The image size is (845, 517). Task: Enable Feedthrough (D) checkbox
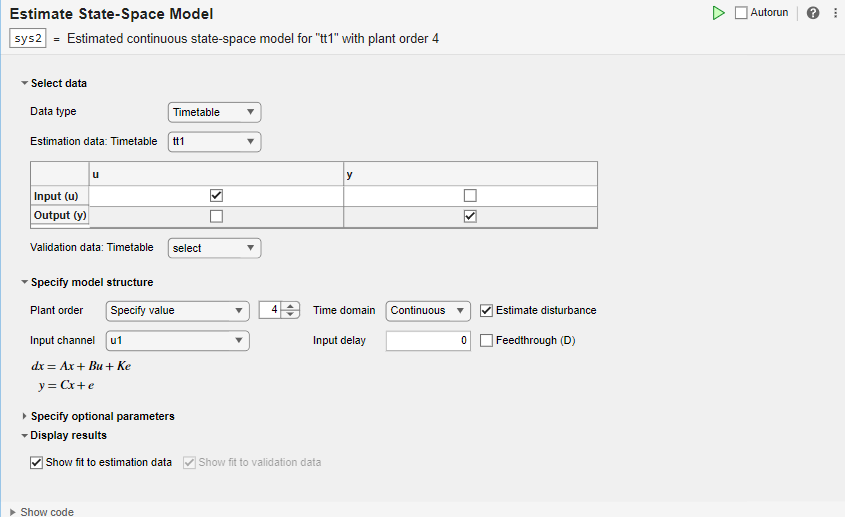(x=487, y=340)
